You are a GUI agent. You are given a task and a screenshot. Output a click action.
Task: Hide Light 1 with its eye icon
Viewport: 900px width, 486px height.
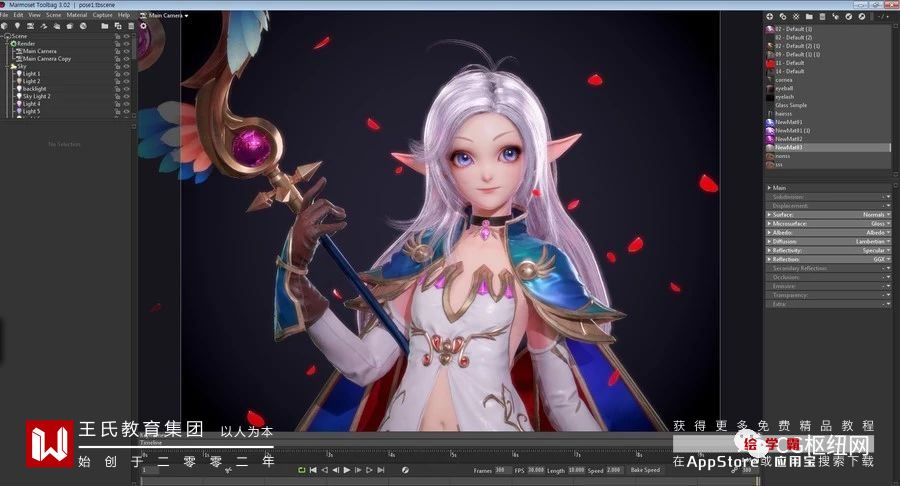126,73
